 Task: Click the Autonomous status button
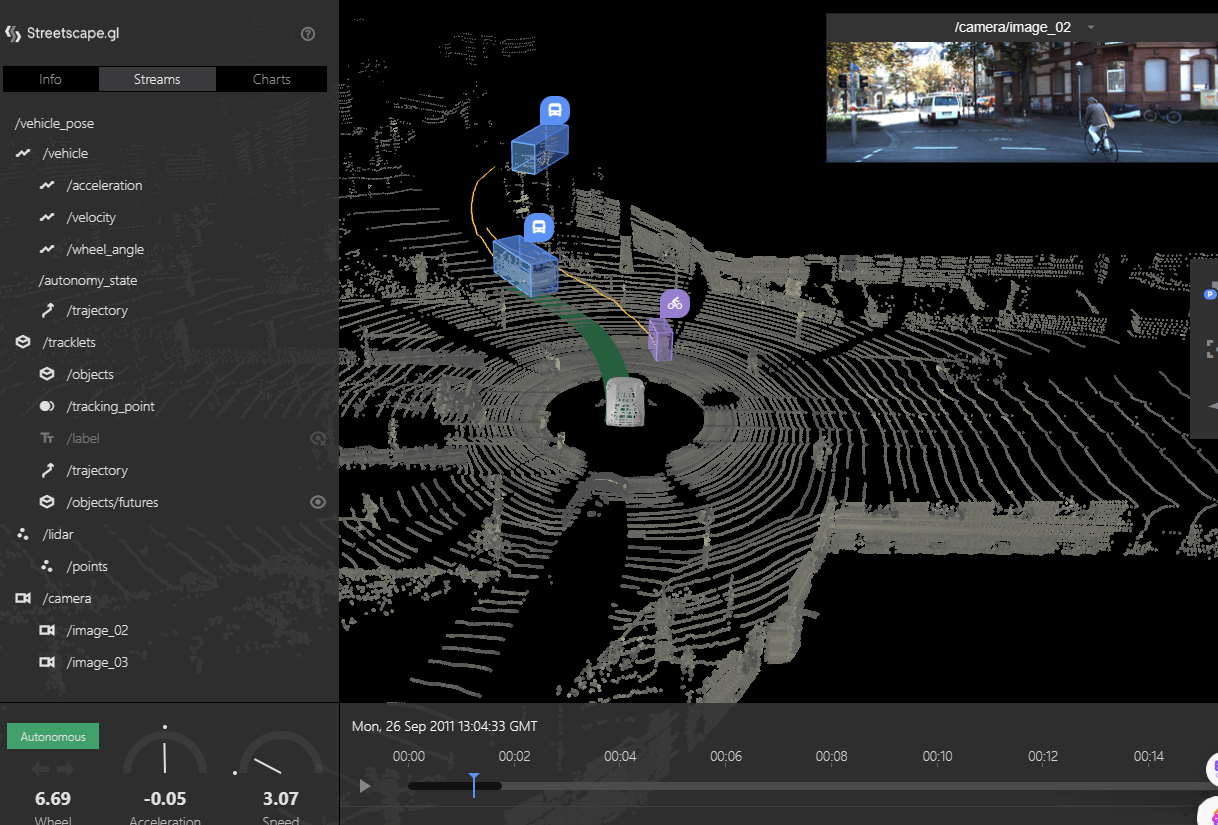point(53,736)
